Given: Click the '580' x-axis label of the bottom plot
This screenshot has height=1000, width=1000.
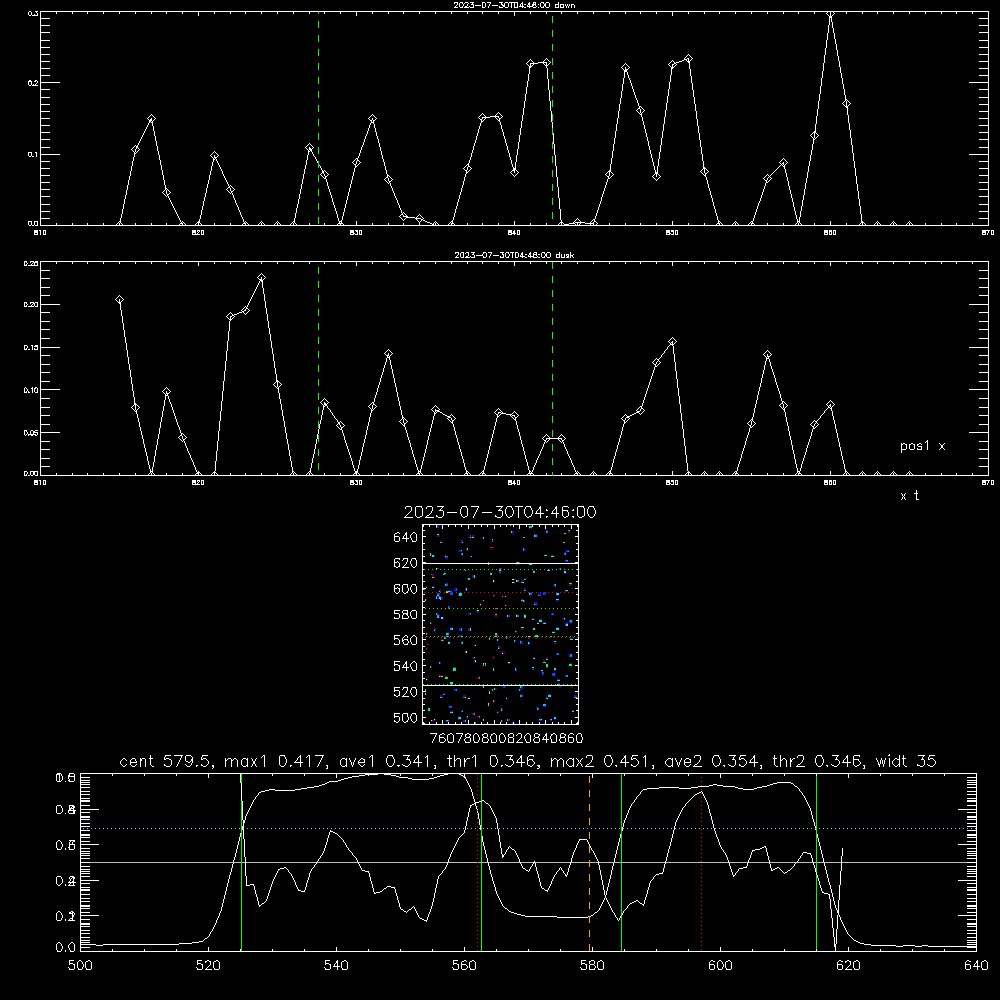Looking at the screenshot, I should 592,965.
